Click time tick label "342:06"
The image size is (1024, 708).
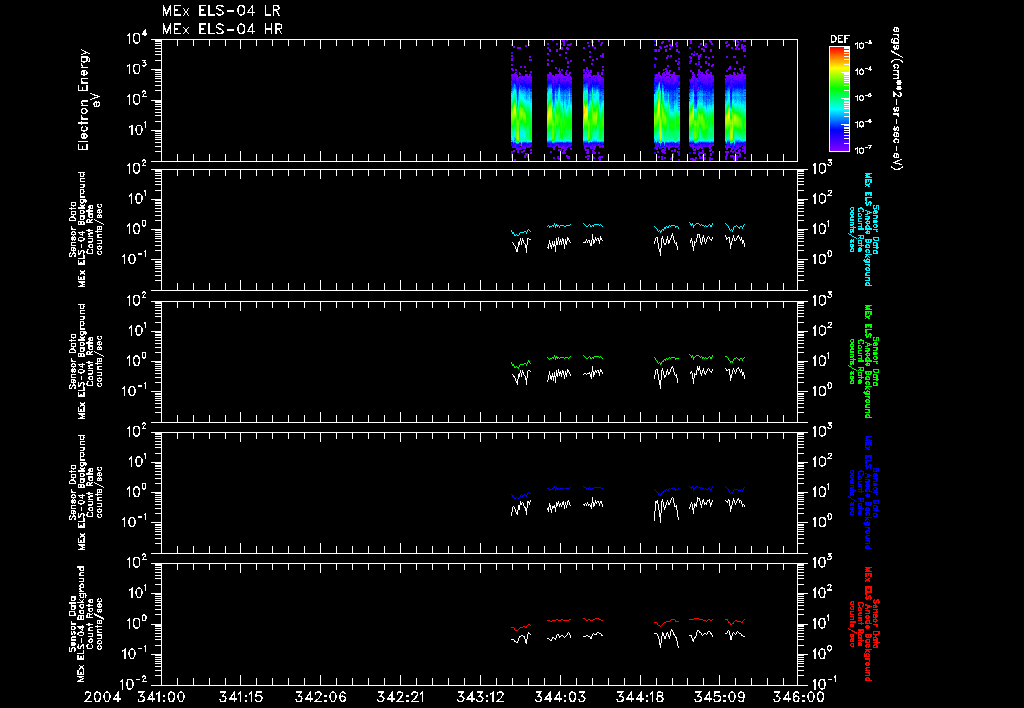tap(320, 698)
